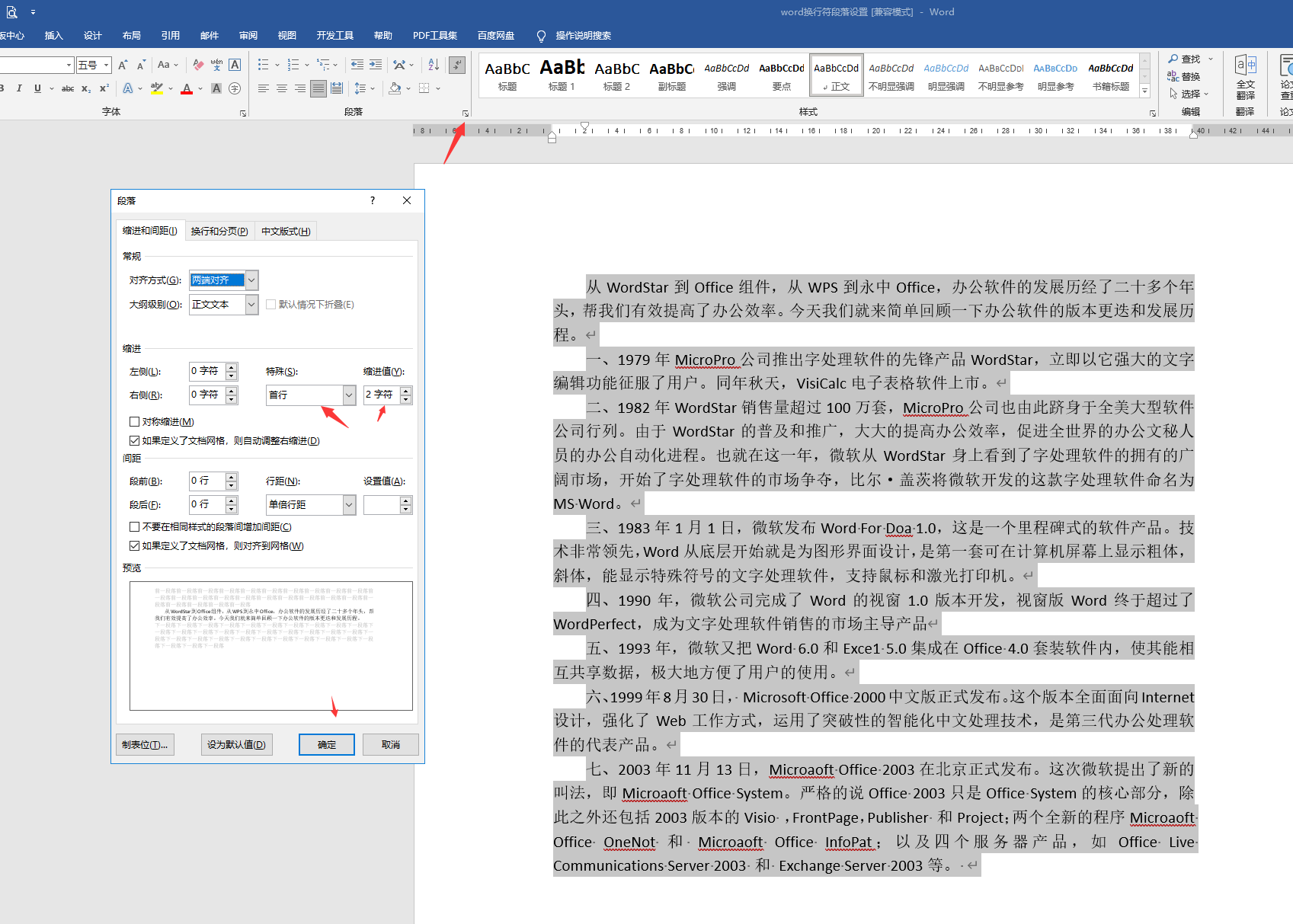Switch to 中文版式 tab
1293x924 pixels.
286,231
